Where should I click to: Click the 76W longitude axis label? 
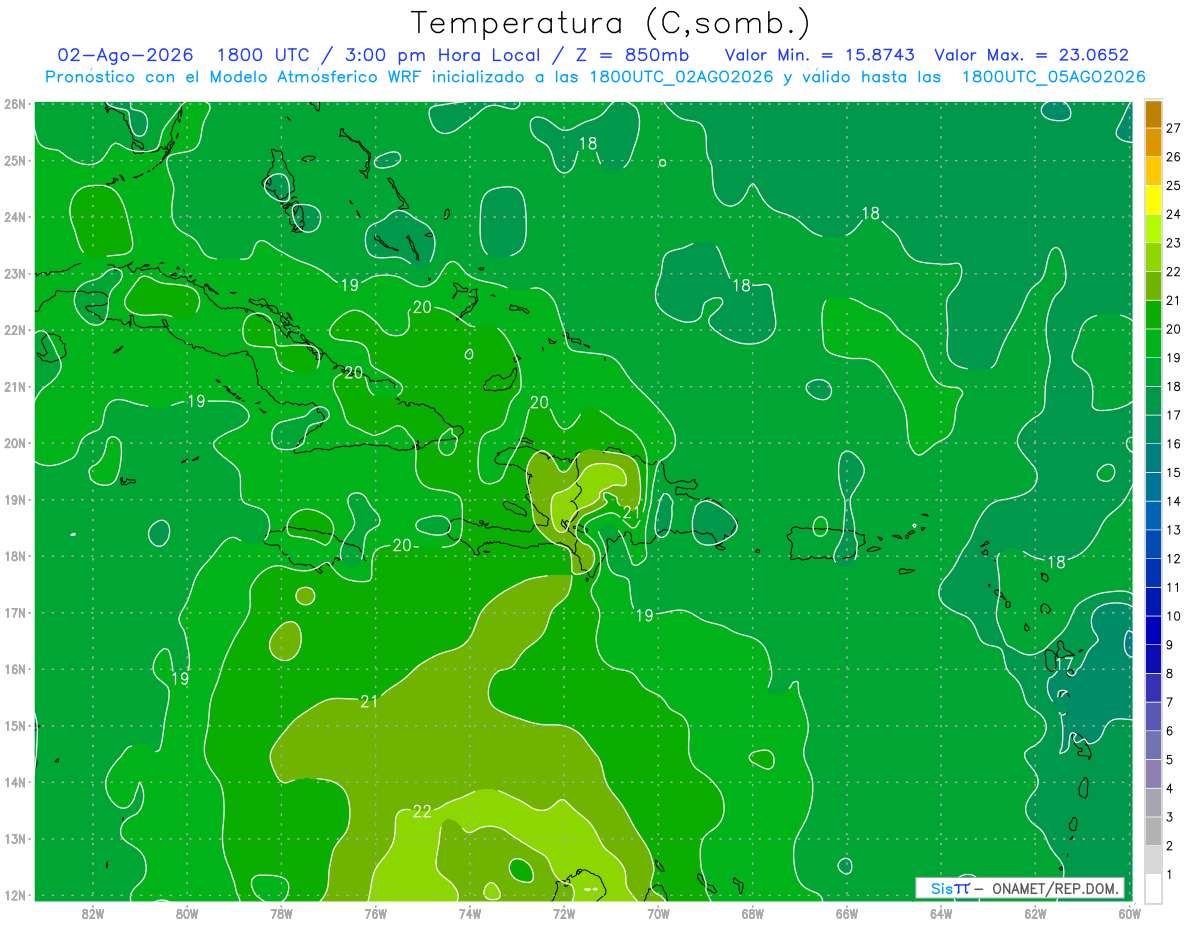click(375, 913)
